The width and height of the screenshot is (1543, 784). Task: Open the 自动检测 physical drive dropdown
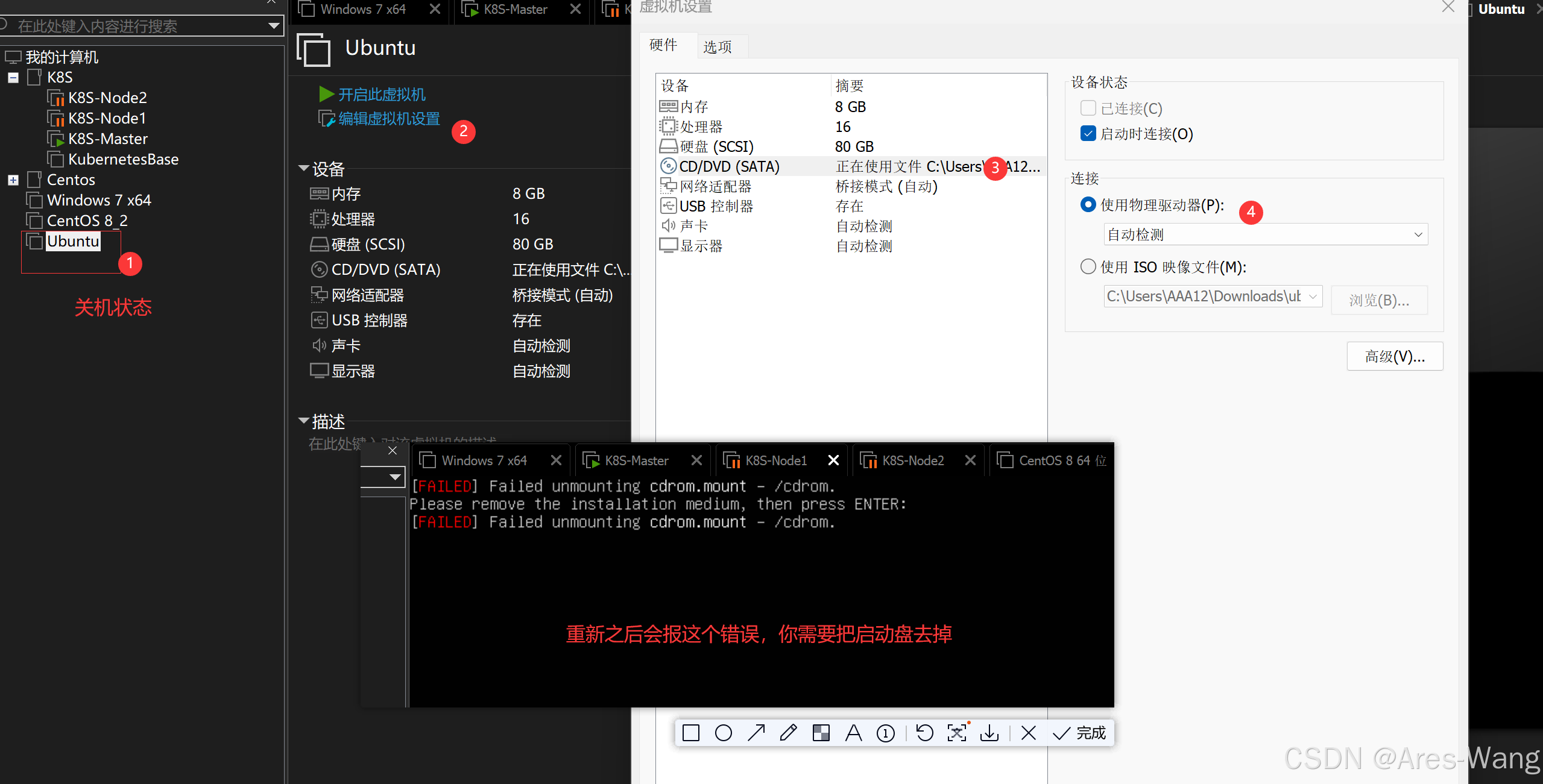pyautogui.click(x=1266, y=234)
